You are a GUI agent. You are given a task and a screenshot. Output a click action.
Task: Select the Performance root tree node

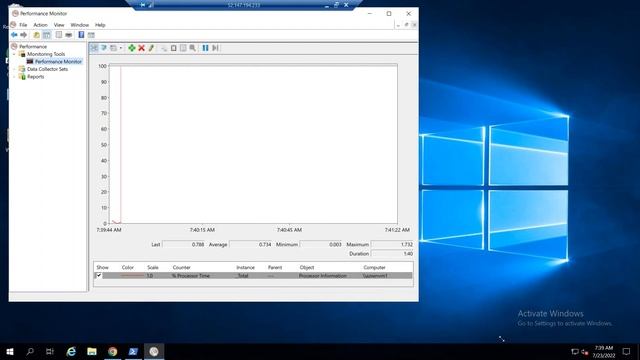click(33, 47)
